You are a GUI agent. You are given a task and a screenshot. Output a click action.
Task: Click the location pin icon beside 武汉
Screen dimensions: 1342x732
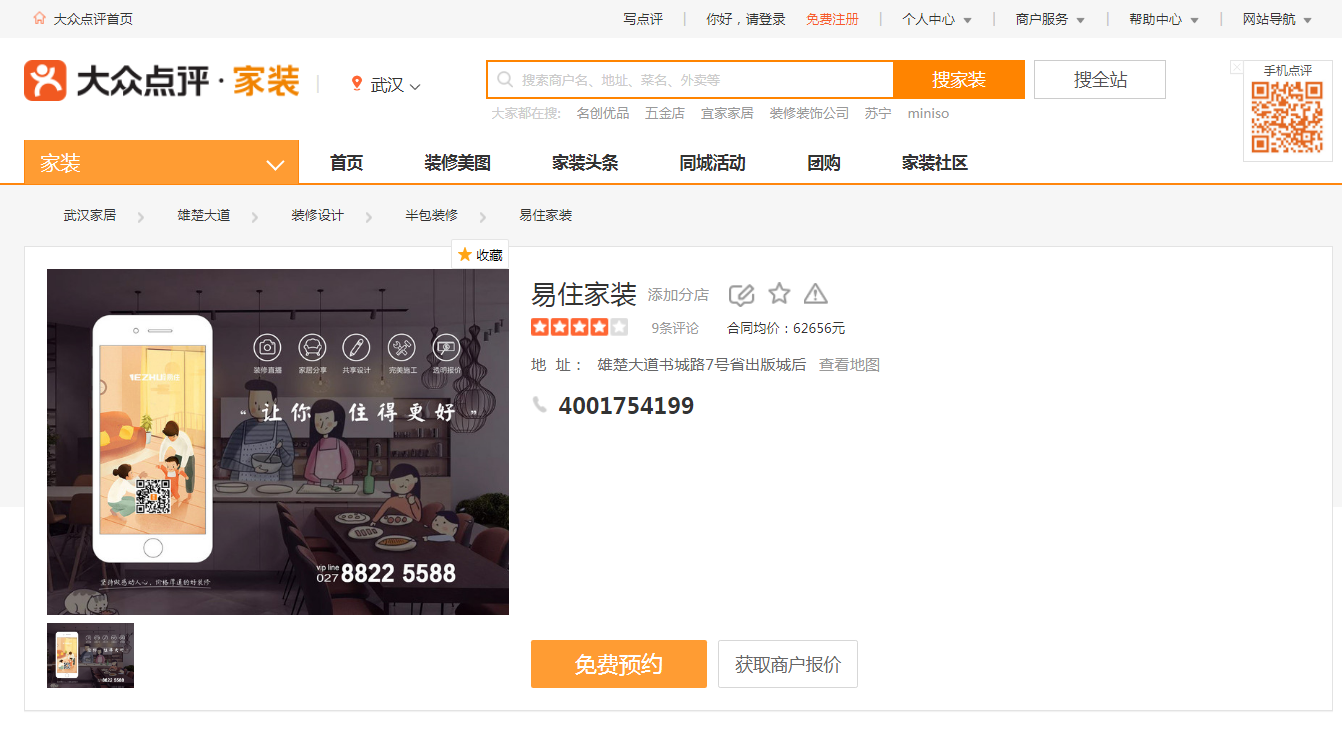point(357,84)
